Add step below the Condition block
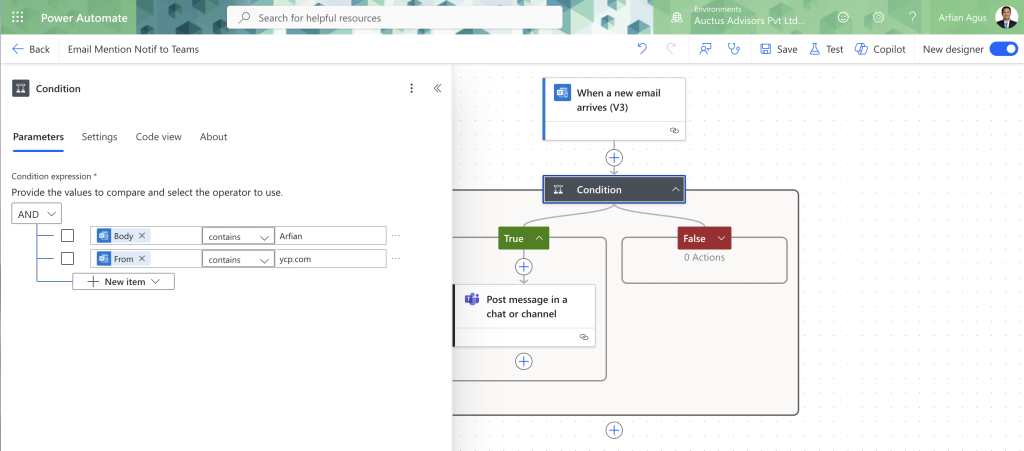The width and height of the screenshot is (1024, 451). [x=614, y=429]
